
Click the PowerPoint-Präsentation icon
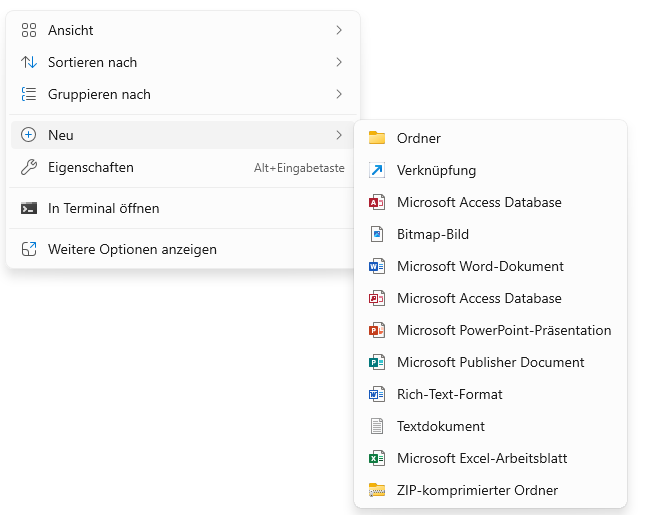pyautogui.click(x=377, y=330)
